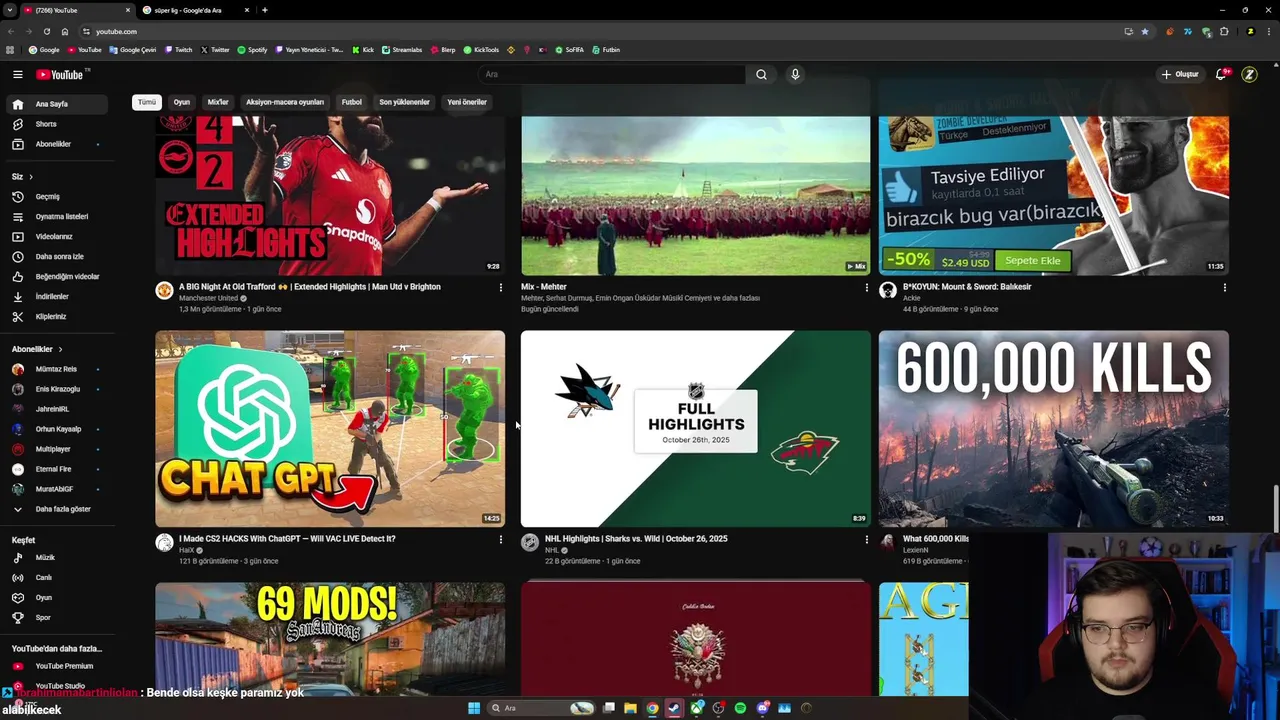The width and height of the screenshot is (1280, 720).
Task: Open options menu for Mount & Sword: Balıkesir video
Action: pyautogui.click(x=1225, y=287)
